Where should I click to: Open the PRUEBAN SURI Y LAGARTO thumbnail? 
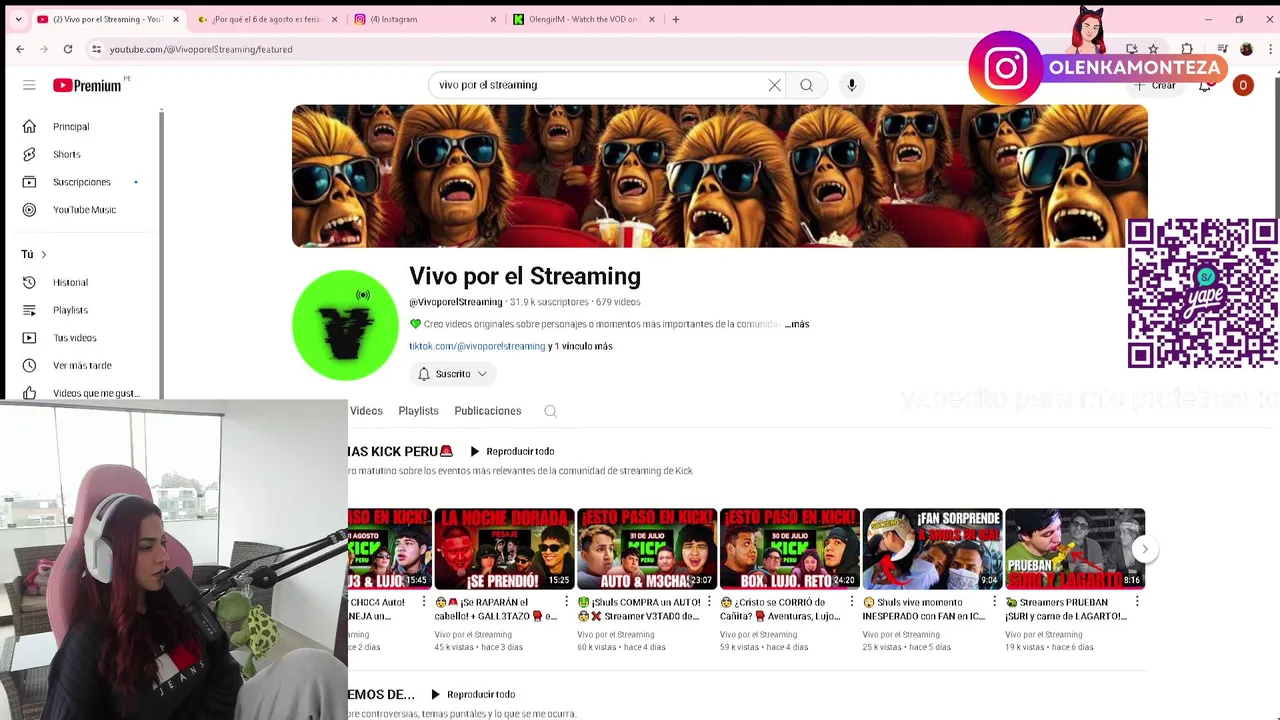[x=1075, y=549]
